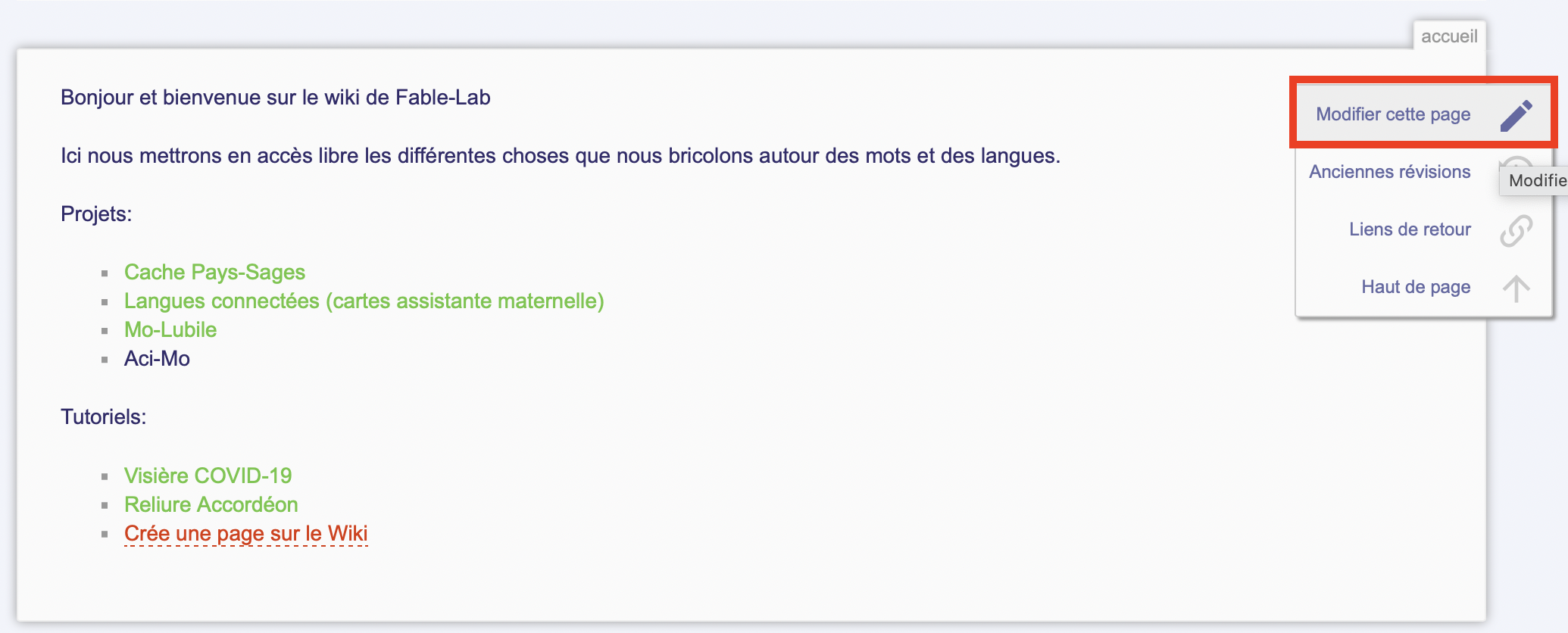This screenshot has width=1568, height=633.
Task: Click the Aci-Mo list item
Action: 157,358
